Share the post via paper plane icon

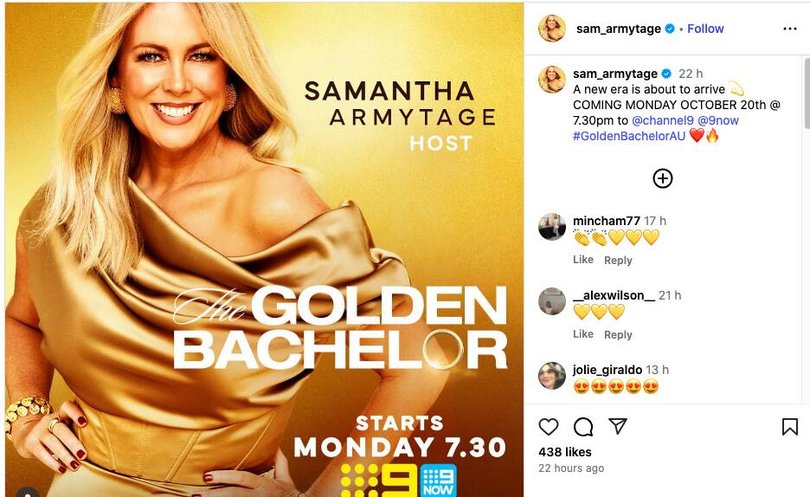tap(618, 426)
